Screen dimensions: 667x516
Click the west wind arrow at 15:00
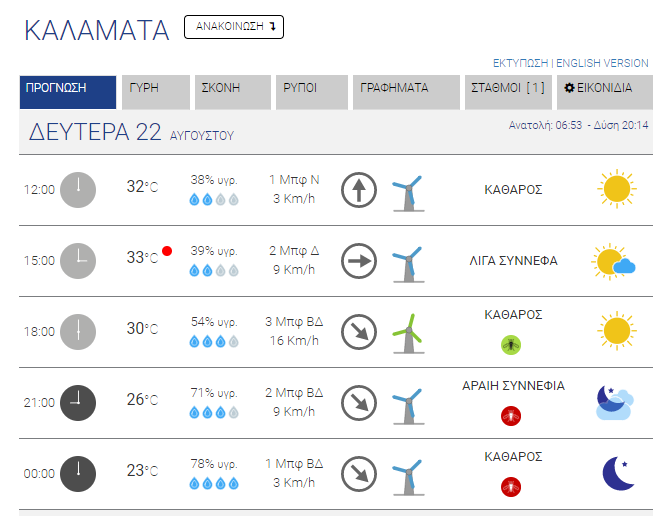click(x=359, y=261)
